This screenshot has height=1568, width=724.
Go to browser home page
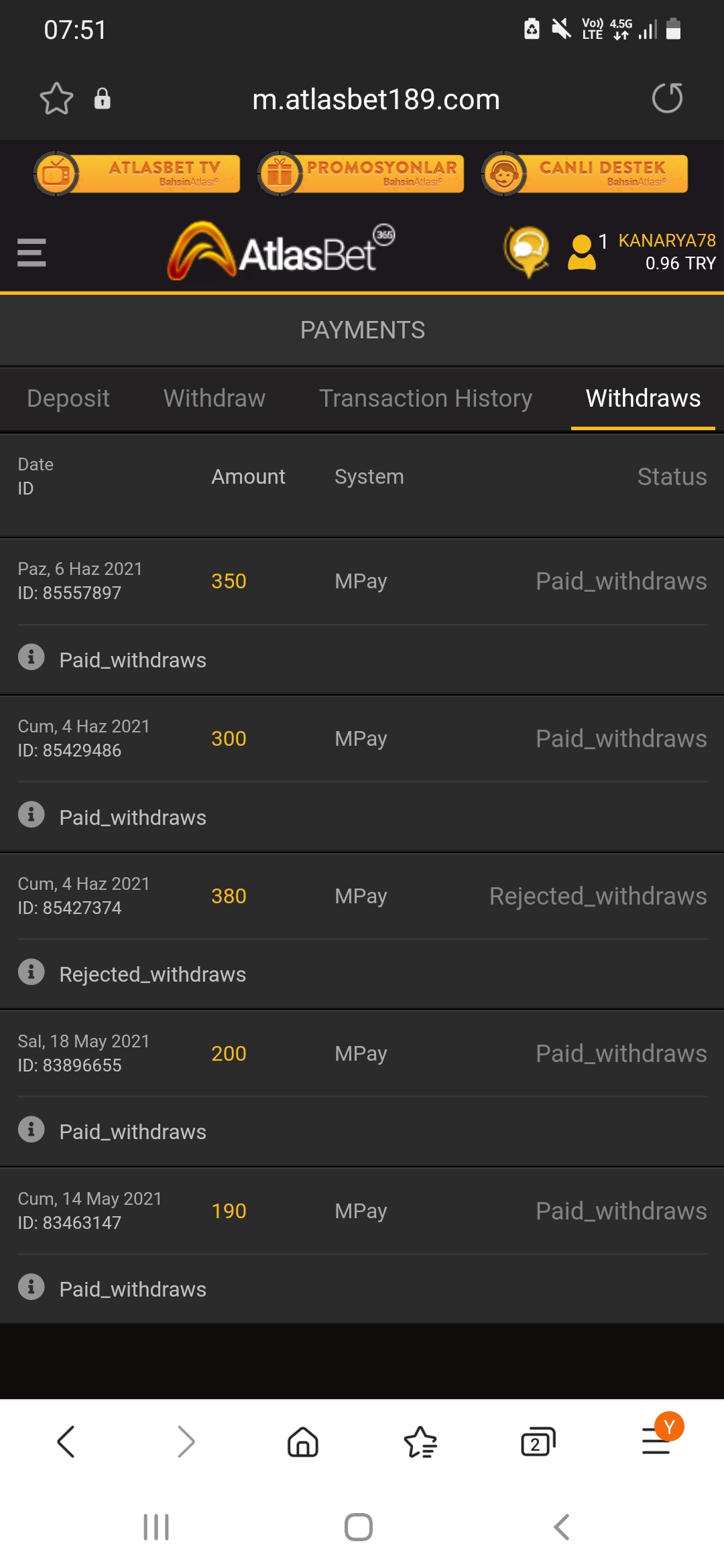[303, 1441]
